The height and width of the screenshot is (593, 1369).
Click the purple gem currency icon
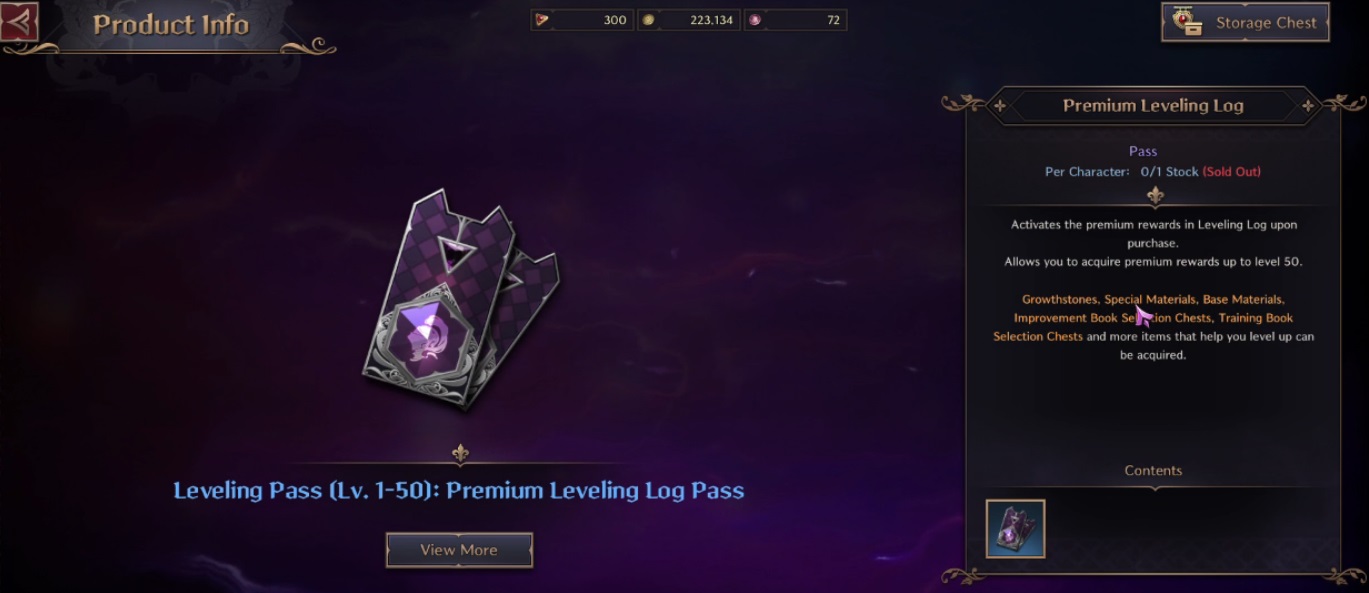coord(754,20)
